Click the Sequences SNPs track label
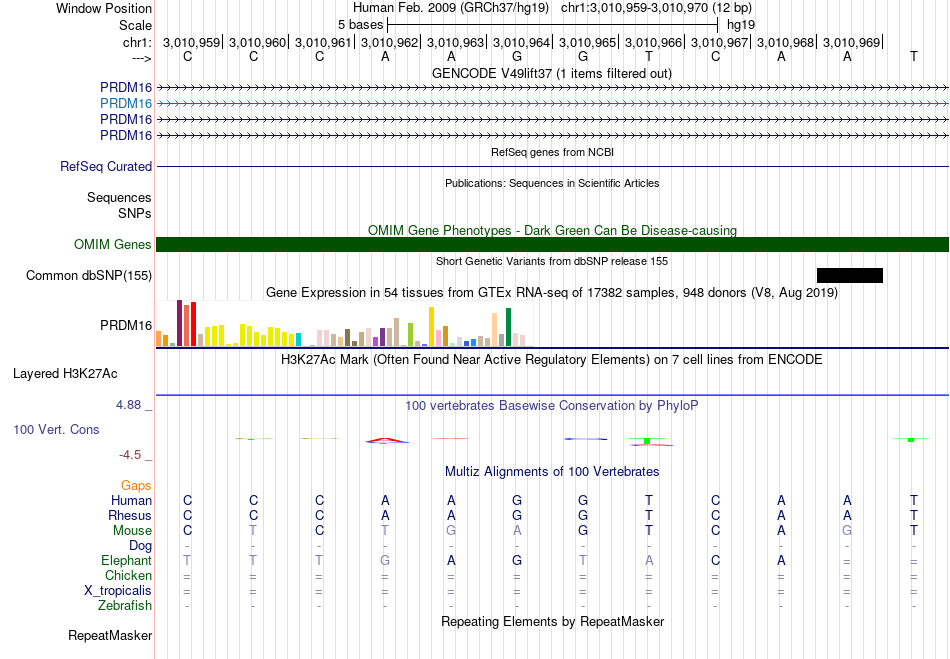Image resolution: width=950 pixels, height=659 pixels. (x=119, y=205)
